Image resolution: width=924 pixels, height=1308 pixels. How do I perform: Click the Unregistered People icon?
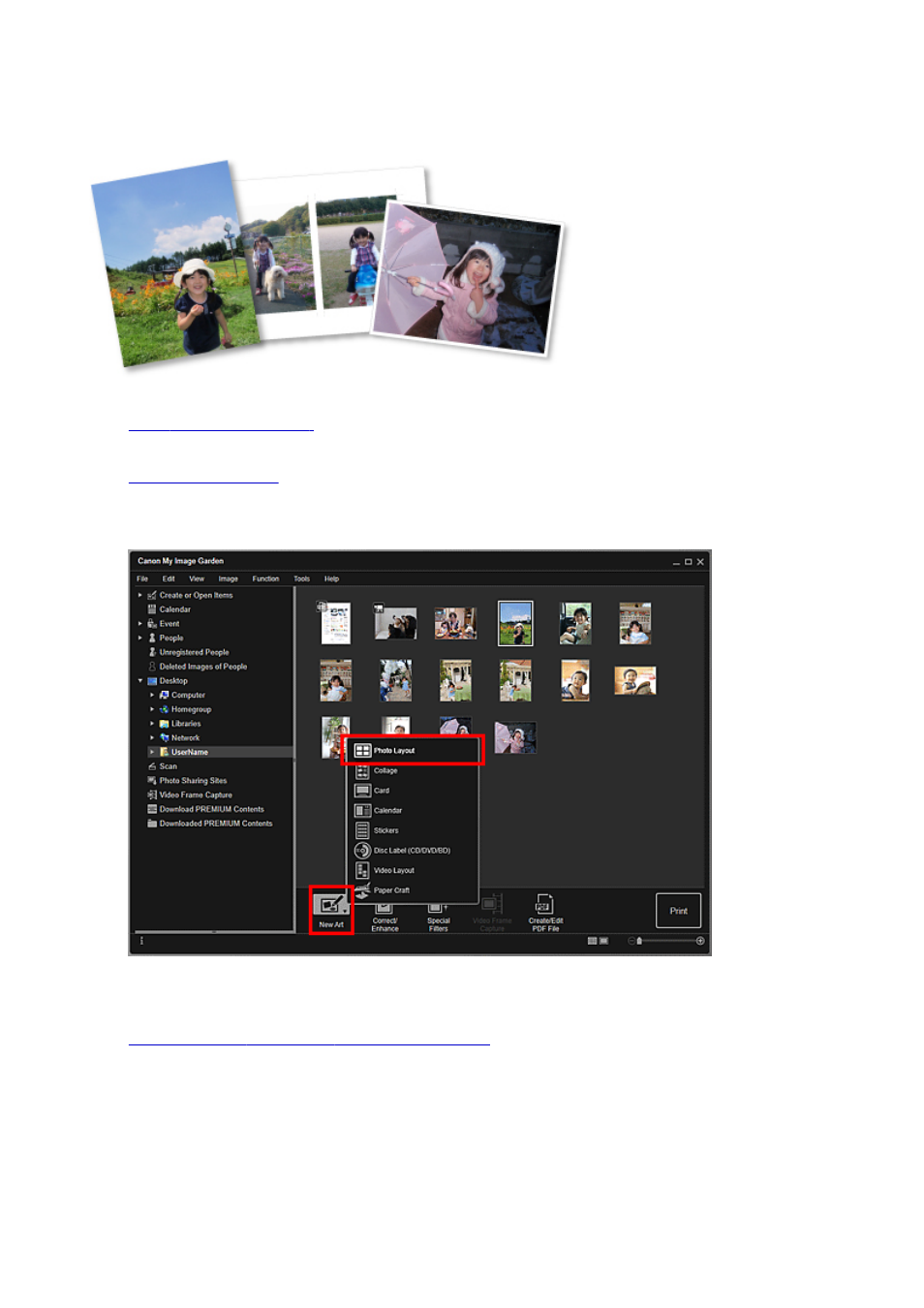coord(152,653)
